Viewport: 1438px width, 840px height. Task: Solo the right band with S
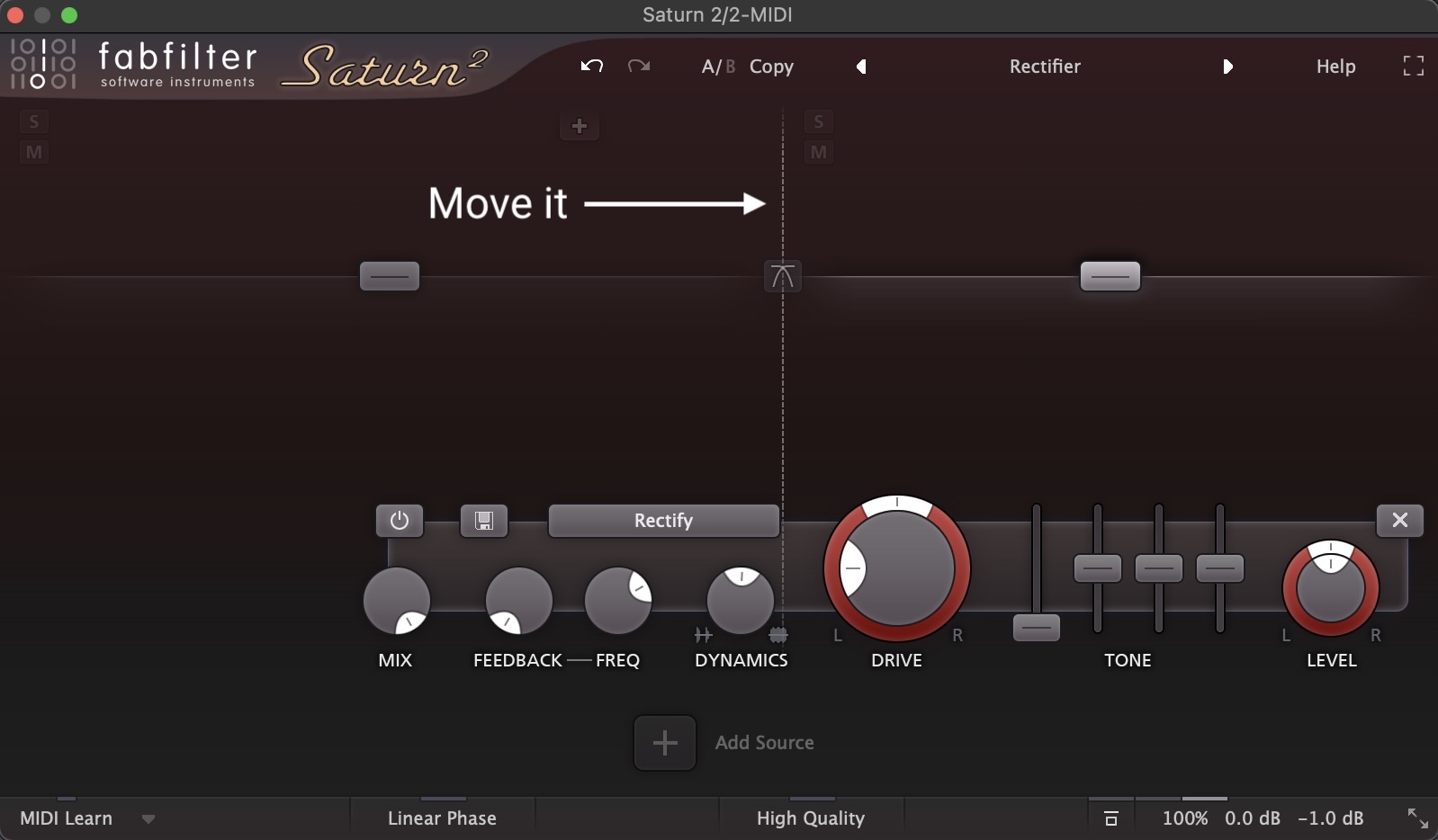click(x=818, y=122)
